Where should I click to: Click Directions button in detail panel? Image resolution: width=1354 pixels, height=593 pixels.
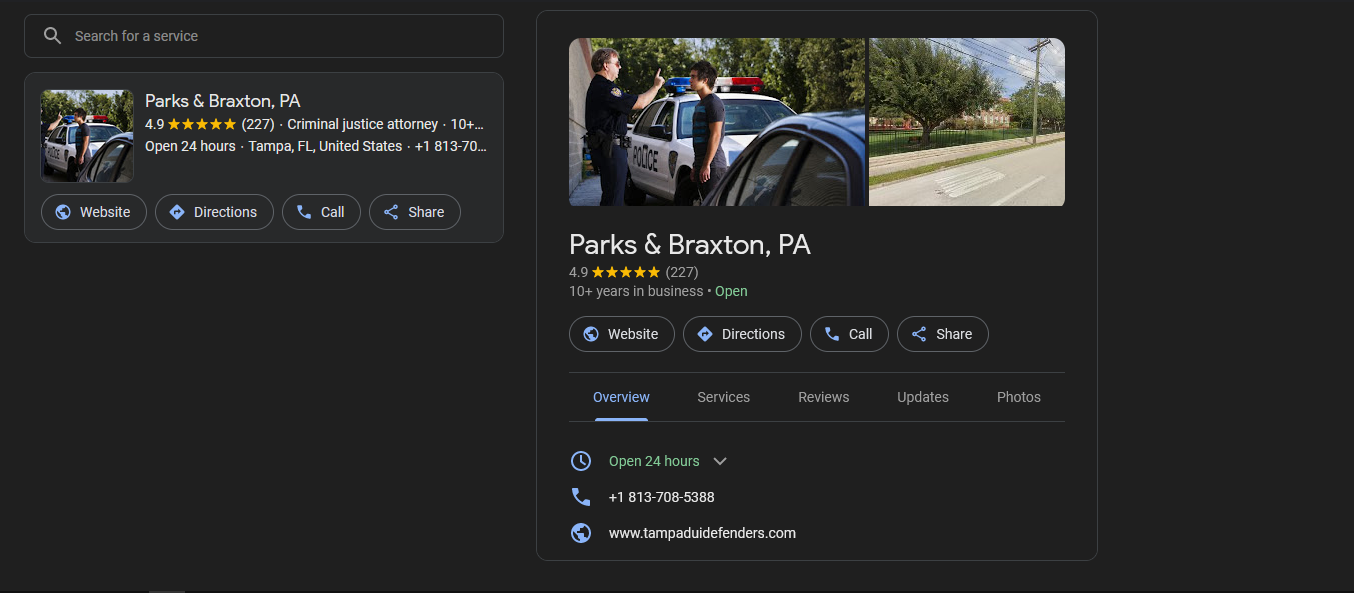(742, 334)
